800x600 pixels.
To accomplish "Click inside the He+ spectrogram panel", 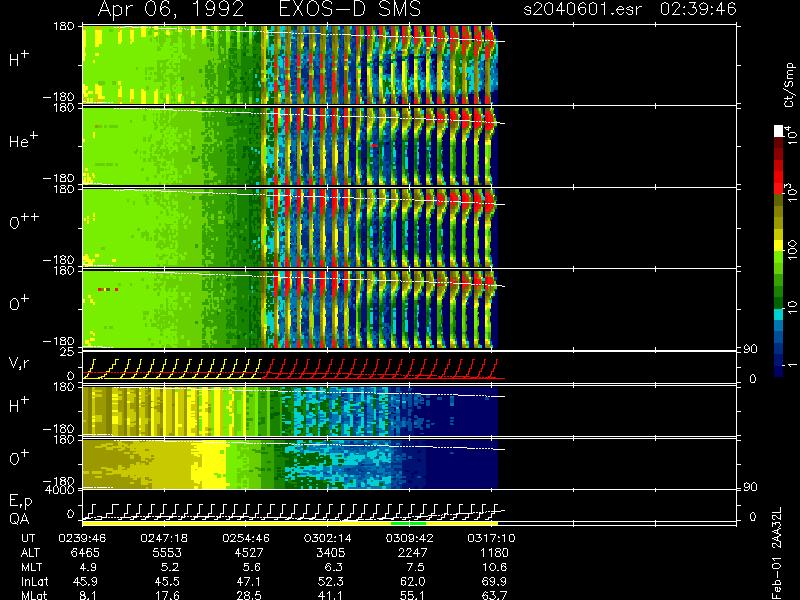I will click(290, 147).
